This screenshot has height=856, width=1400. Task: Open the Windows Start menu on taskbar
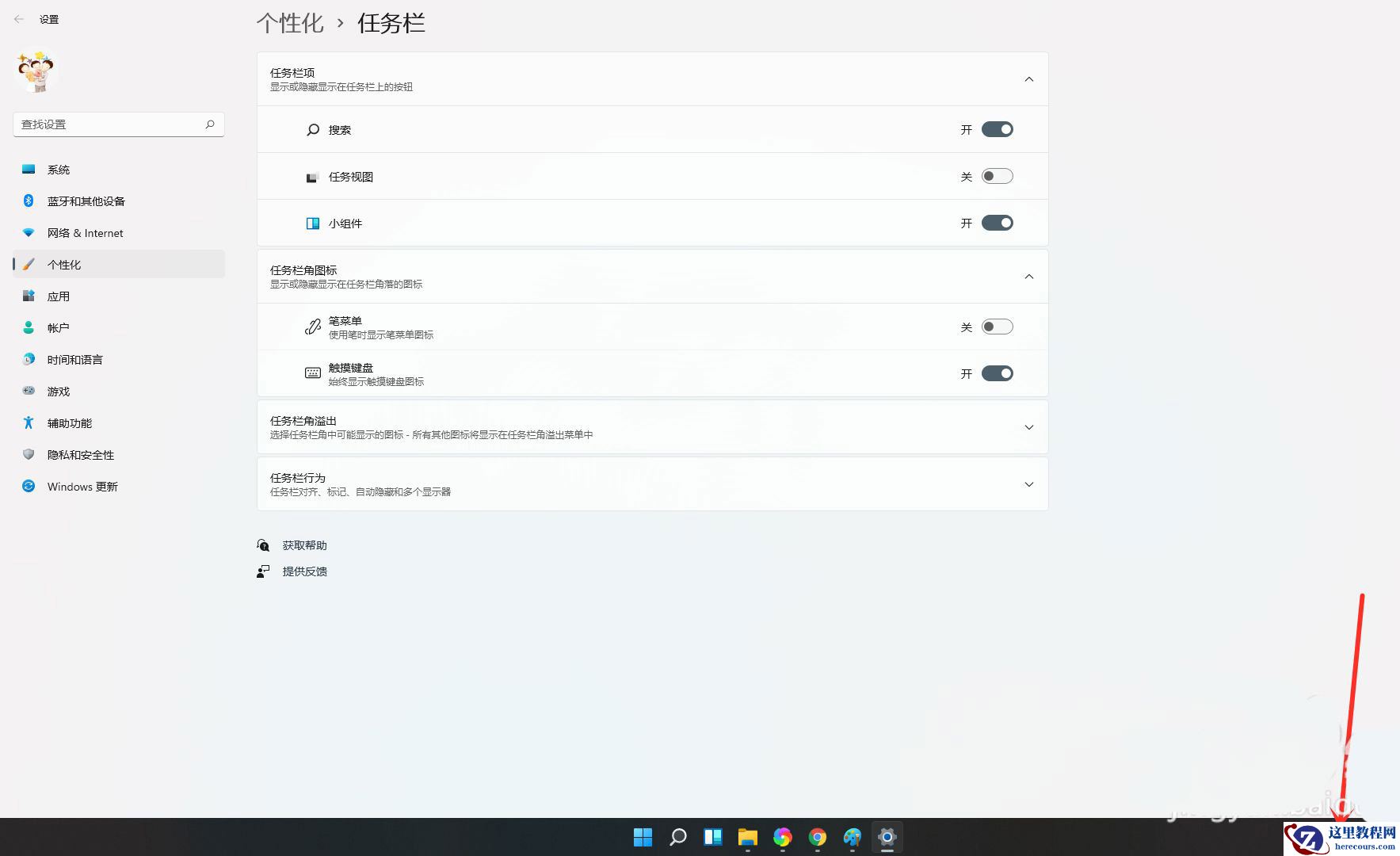tap(643, 837)
